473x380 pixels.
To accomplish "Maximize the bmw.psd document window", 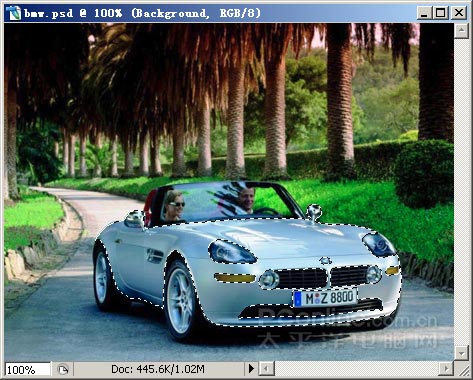I will tap(440, 13).
